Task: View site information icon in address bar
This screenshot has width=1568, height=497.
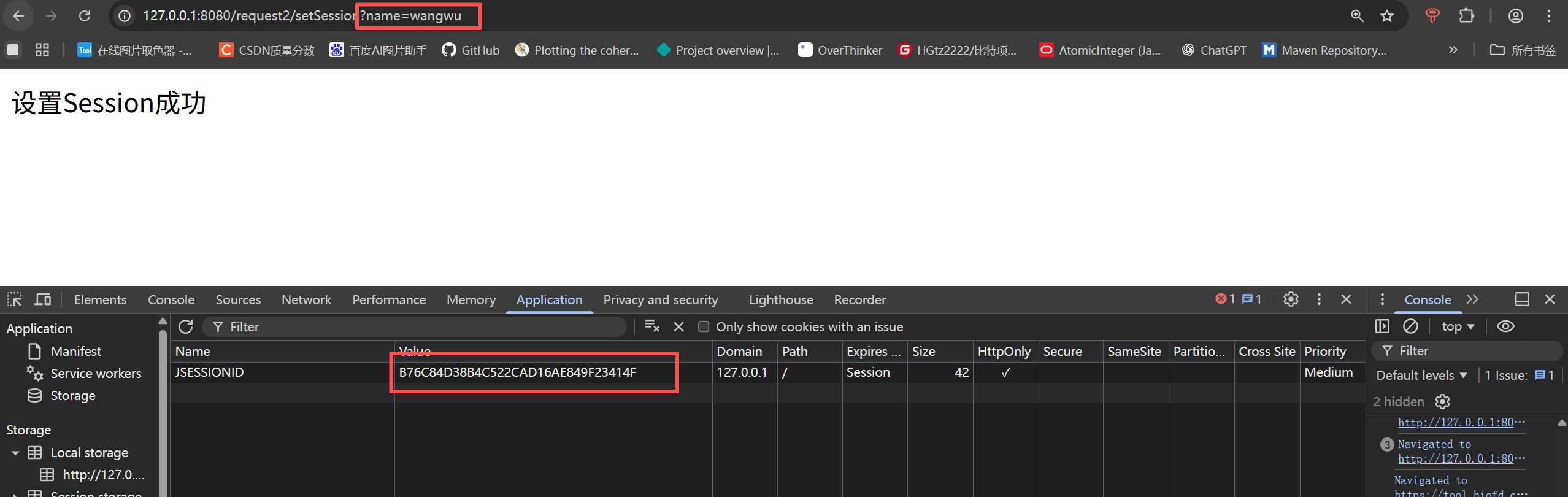Action: pos(125,16)
